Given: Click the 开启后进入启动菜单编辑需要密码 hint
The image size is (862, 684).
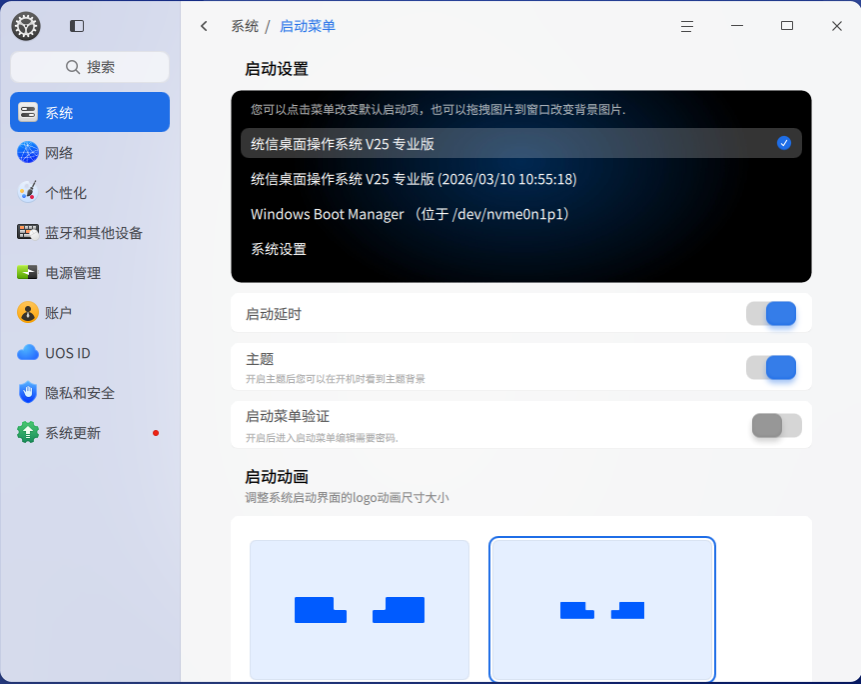Looking at the screenshot, I should (x=322, y=438).
